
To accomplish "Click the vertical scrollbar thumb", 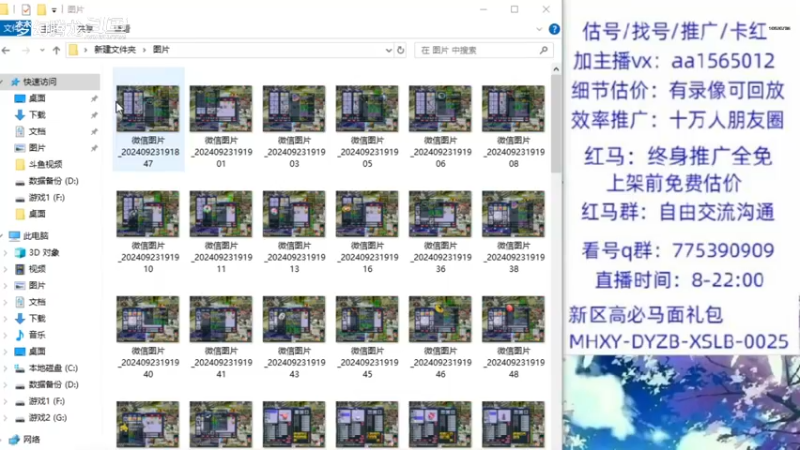I will pos(556,123).
